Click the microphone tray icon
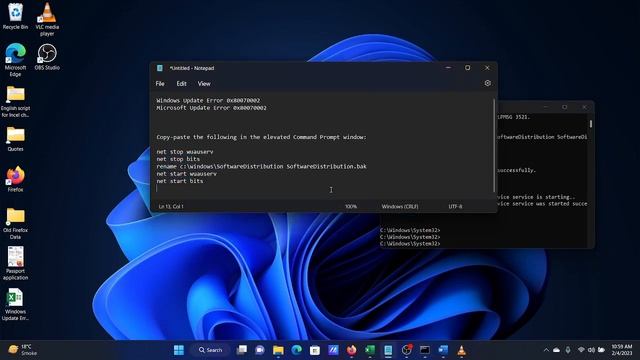The width and height of the screenshot is (640, 360). [x=568, y=350]
